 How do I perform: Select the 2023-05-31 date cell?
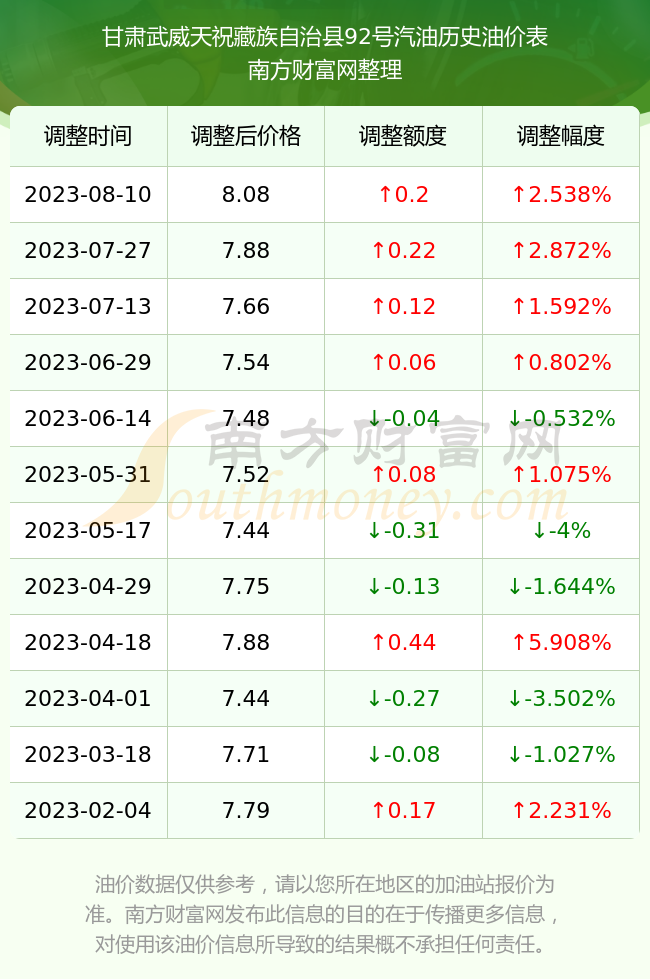pyautogui.click(x=88, y=474)
